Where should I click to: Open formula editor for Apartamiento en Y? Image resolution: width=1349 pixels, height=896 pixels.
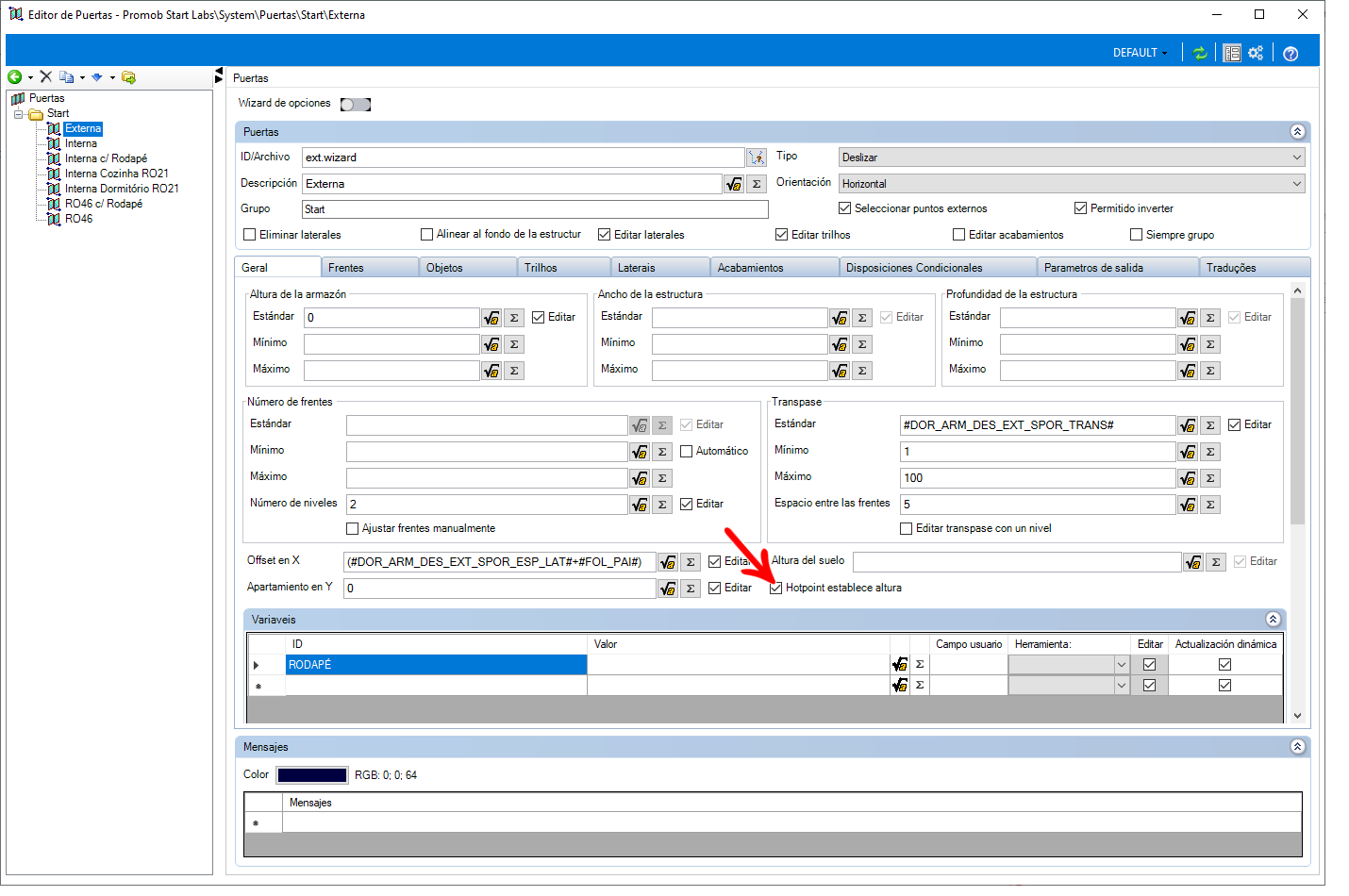pyautogui.click(x=668, y=589)
